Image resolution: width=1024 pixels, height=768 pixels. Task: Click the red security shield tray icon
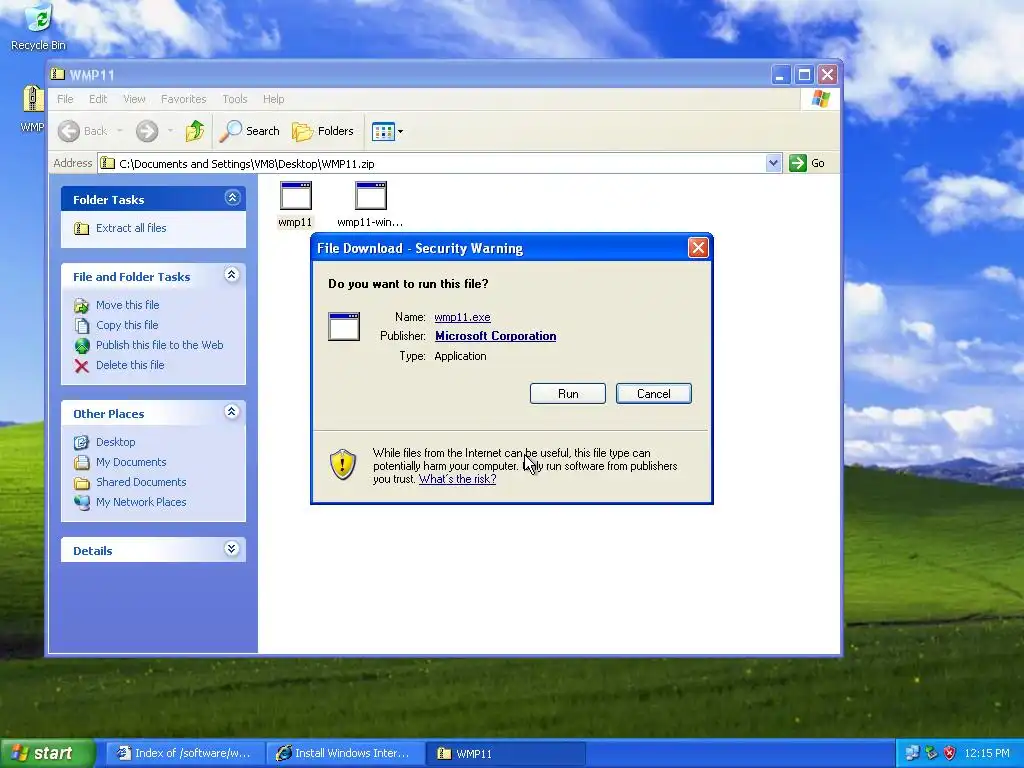point(949,753)
